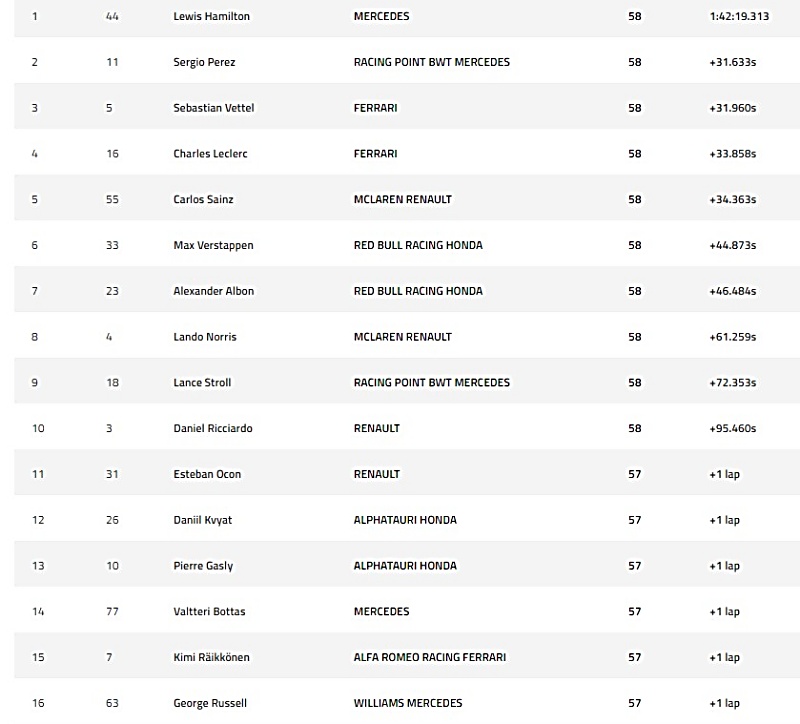This screenshot has width=800, height=724.
Task: Click Daniel Ricciardo's name
Action: point(213,428)
